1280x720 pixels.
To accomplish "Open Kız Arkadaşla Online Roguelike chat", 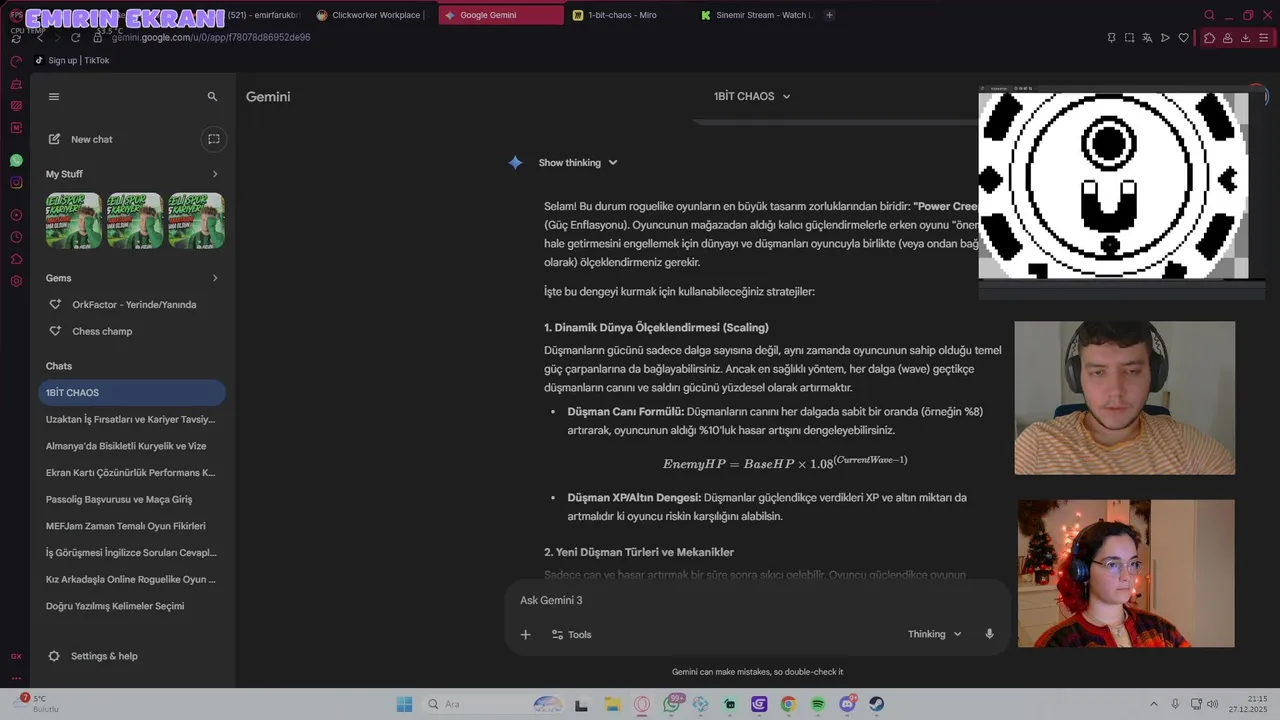I will point(132,579).
